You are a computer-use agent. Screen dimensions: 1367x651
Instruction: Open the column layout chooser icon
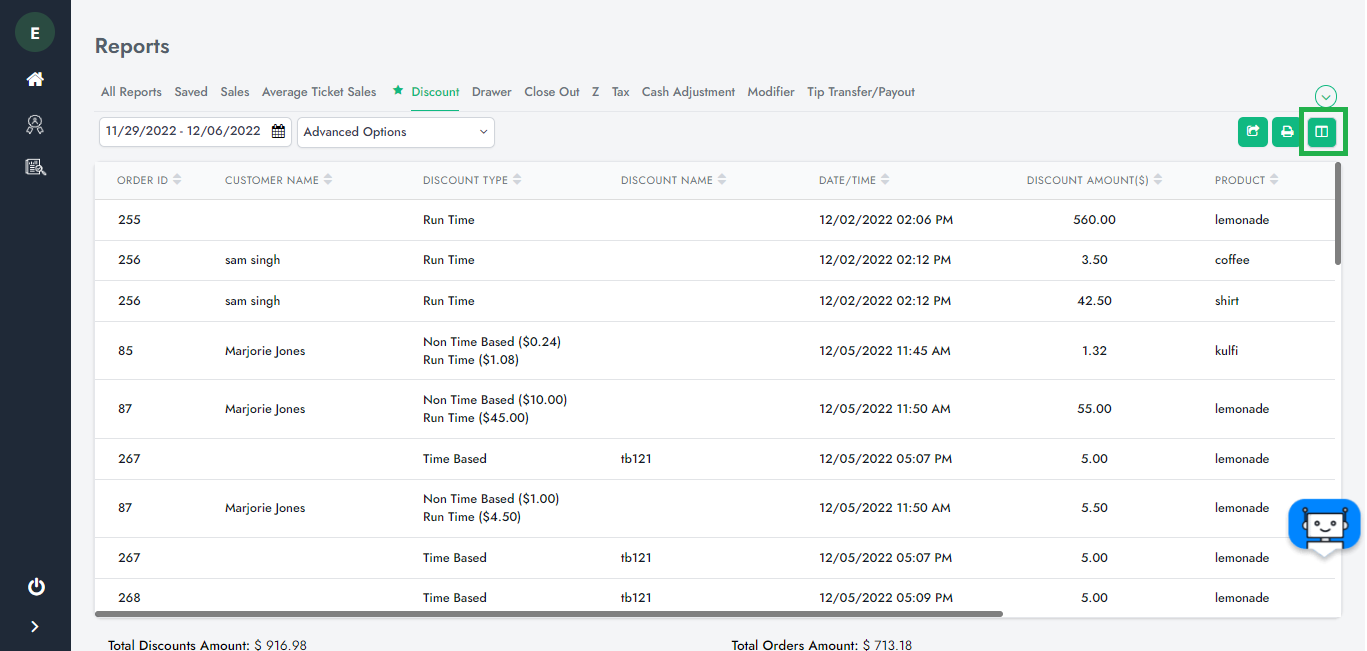point(1322,132)
